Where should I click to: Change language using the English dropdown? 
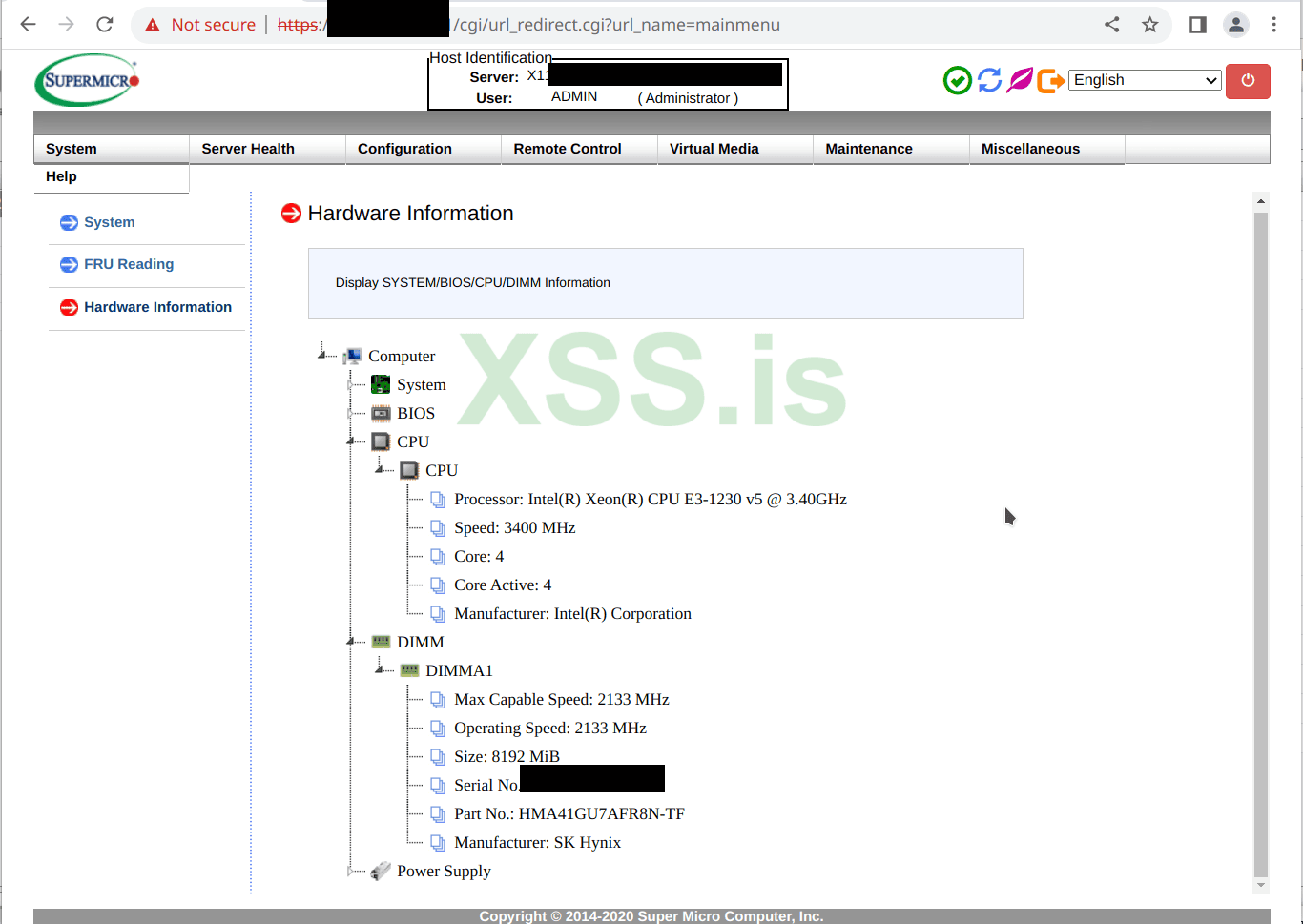(x=1144, y=80)
